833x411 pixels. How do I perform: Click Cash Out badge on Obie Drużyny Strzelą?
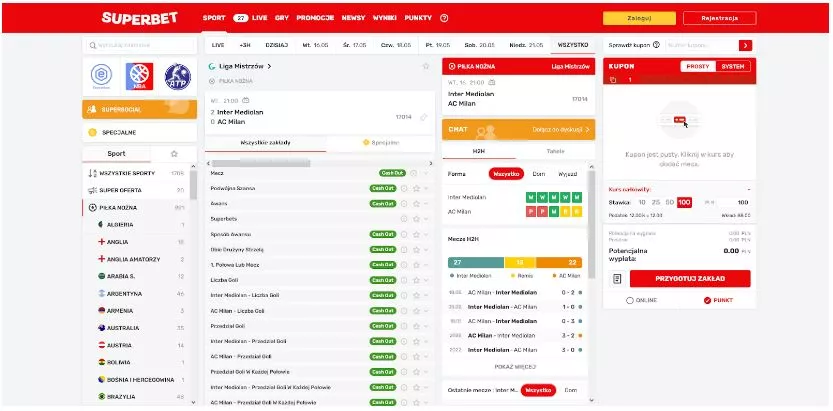[x=383, y=250]
